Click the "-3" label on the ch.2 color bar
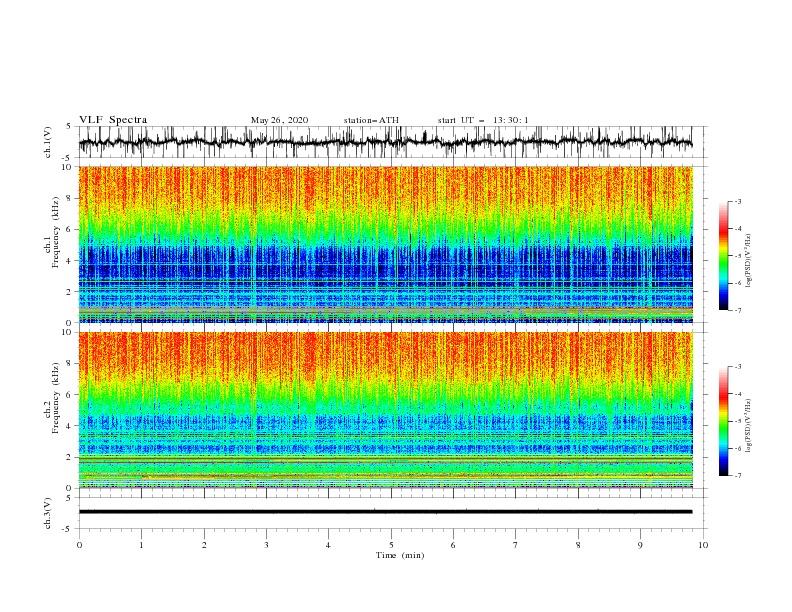The height and width of the screenshot is (612, 792). 737,367
